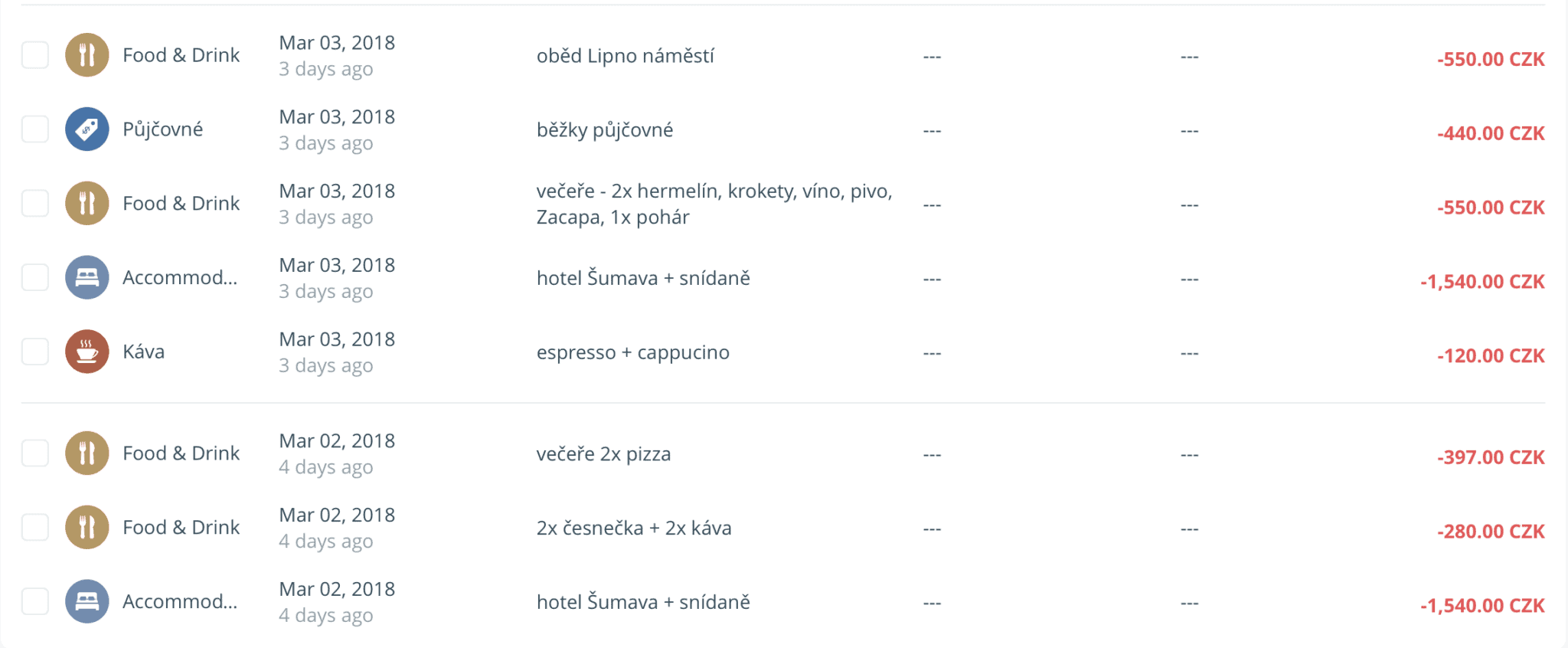
Task: Click the Mar 02, 2018 date on the pizza entry
Action: pos(337,440)
